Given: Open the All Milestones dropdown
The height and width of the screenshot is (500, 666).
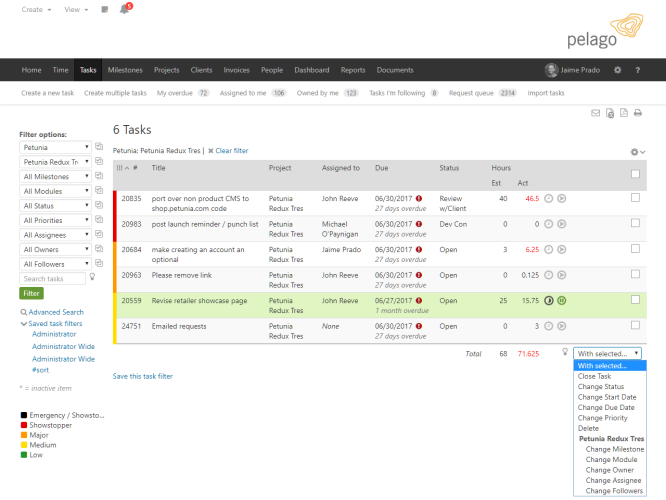Looking at the screenshot, I should pos(55,176).
